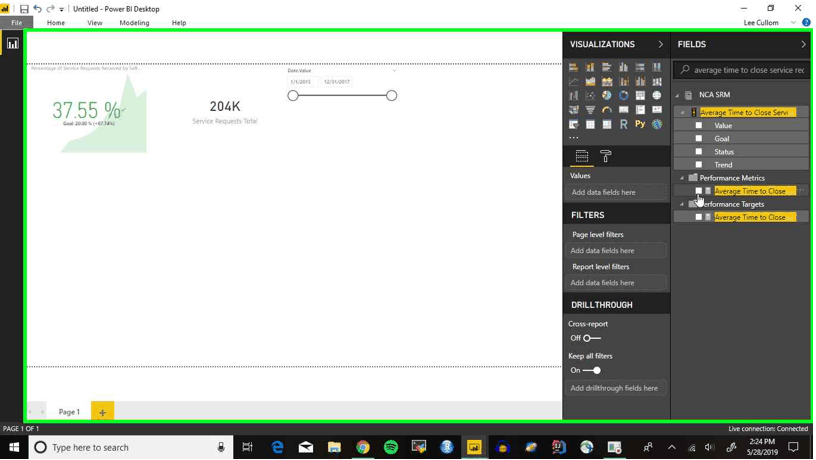Viewport: 816px width, 460px height.
Task: Select the Clustered bar chart visualization
Action: 607,67
